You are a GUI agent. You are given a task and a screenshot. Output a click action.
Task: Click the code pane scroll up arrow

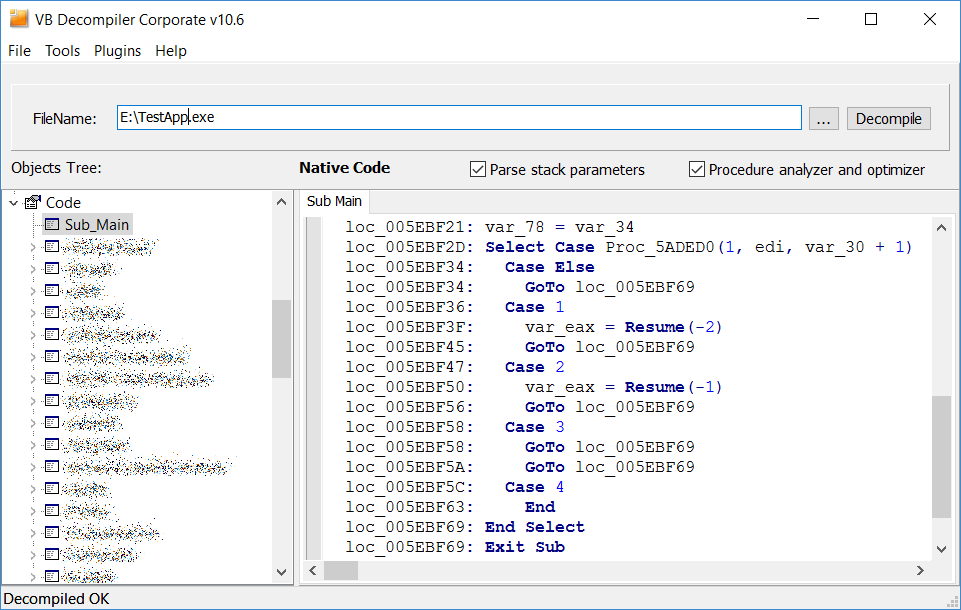point(941,227)
